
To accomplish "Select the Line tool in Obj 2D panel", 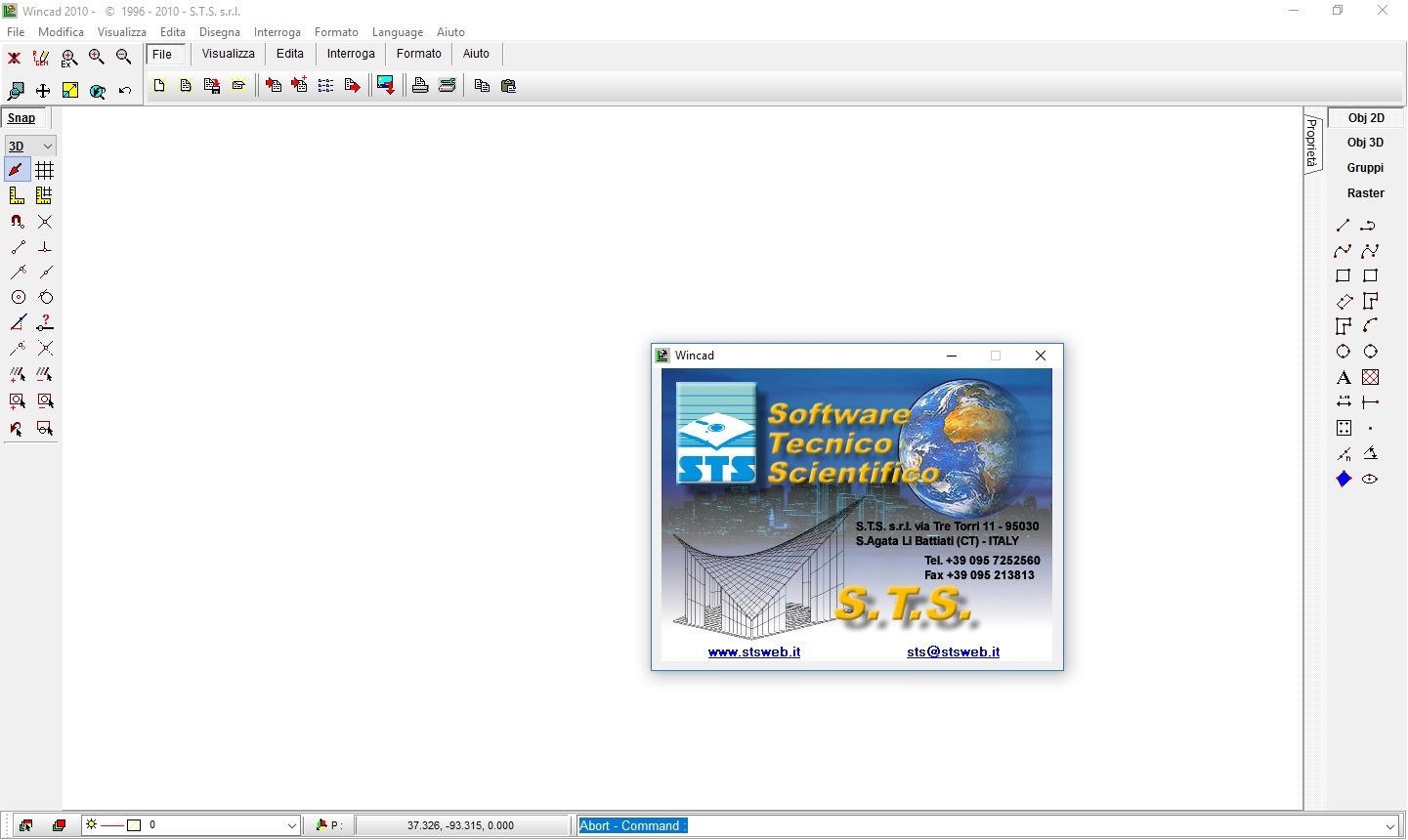I will [x=1344, y=226].
